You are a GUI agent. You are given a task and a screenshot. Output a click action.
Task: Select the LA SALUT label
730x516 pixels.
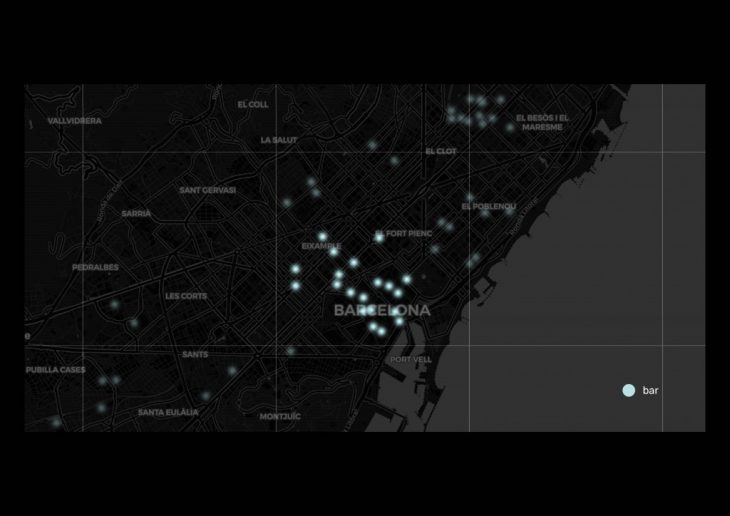point(279,140)
